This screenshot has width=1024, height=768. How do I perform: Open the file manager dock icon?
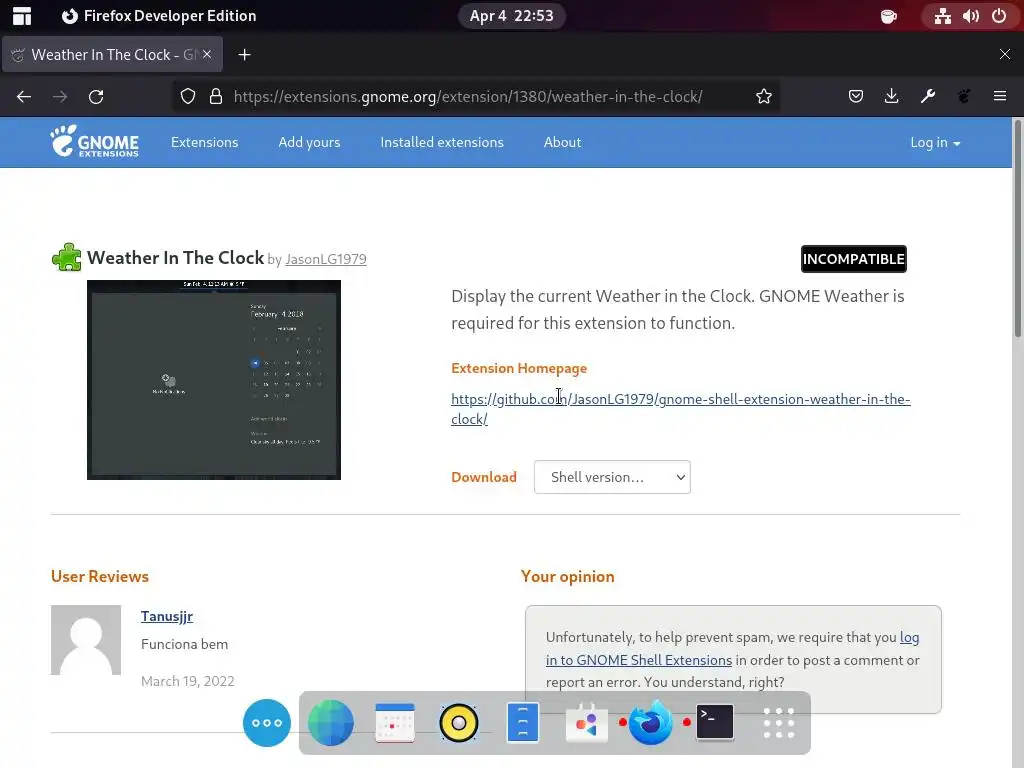click(x=522, y=723)
